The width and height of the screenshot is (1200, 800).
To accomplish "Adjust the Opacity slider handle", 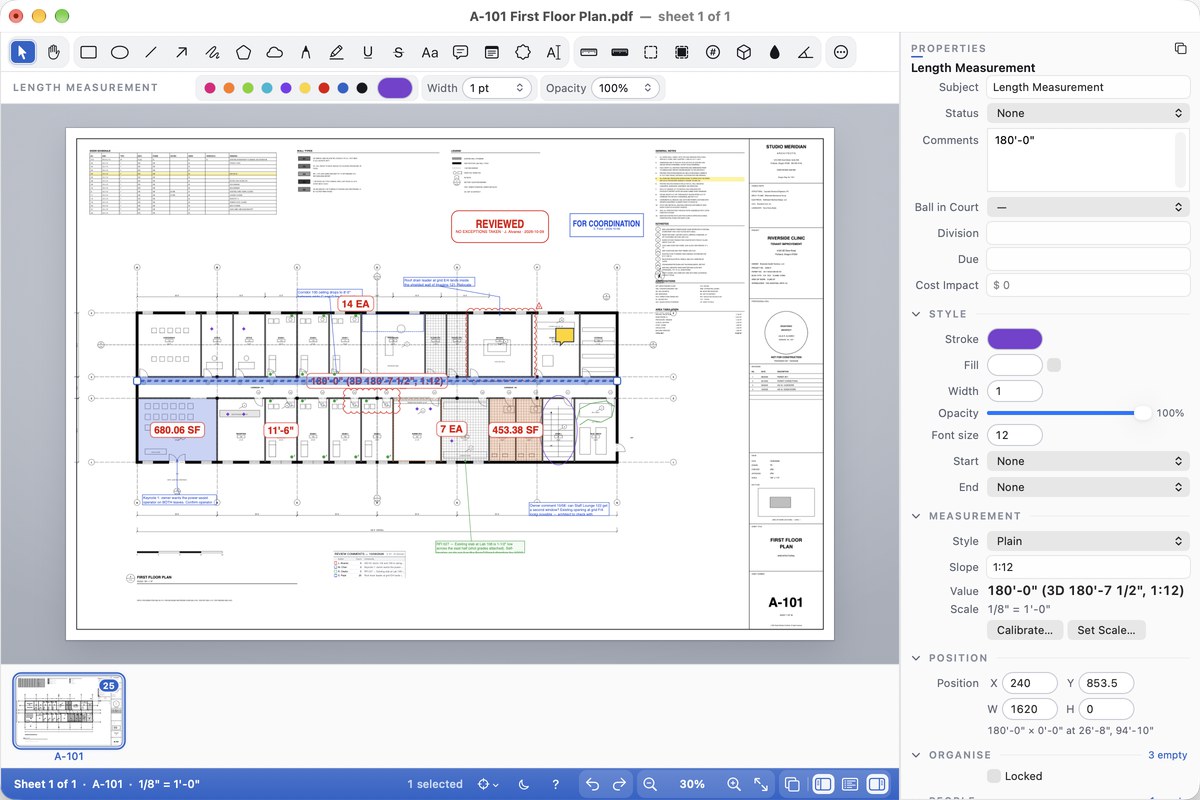I will (x=1142, y=413).
